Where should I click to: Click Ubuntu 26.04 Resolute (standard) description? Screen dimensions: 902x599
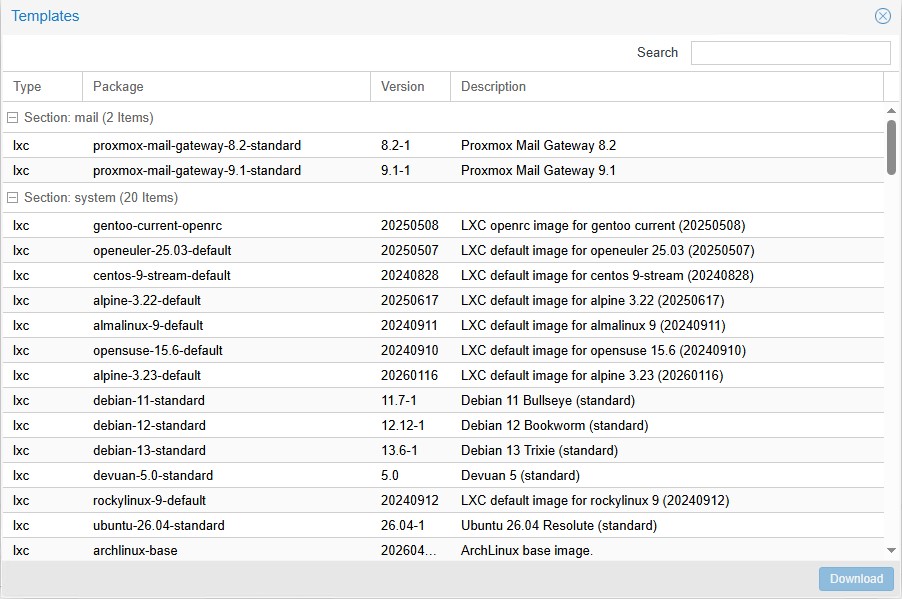(559, 526)
